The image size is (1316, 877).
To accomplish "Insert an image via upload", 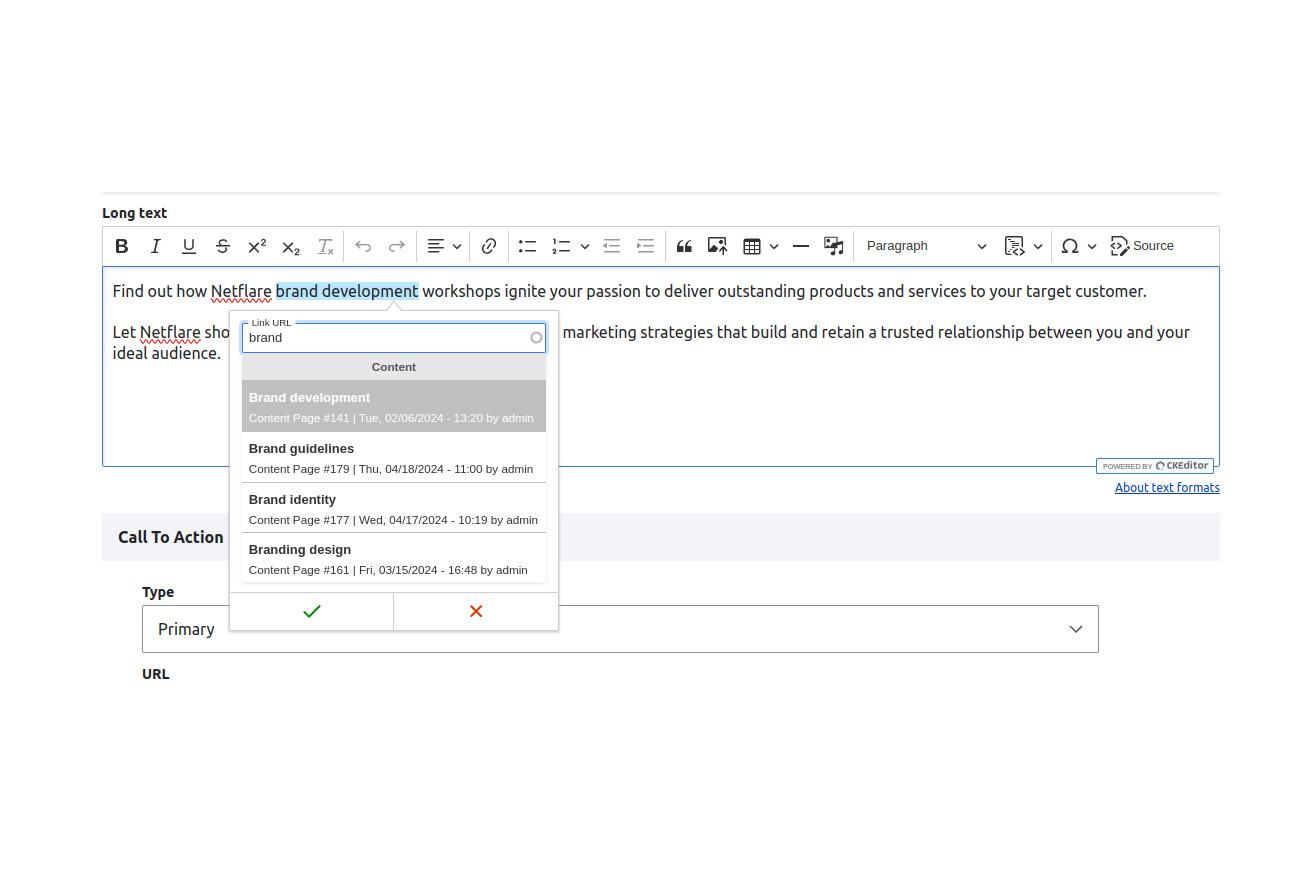I will pyautogui.click(x=717, y=246).
